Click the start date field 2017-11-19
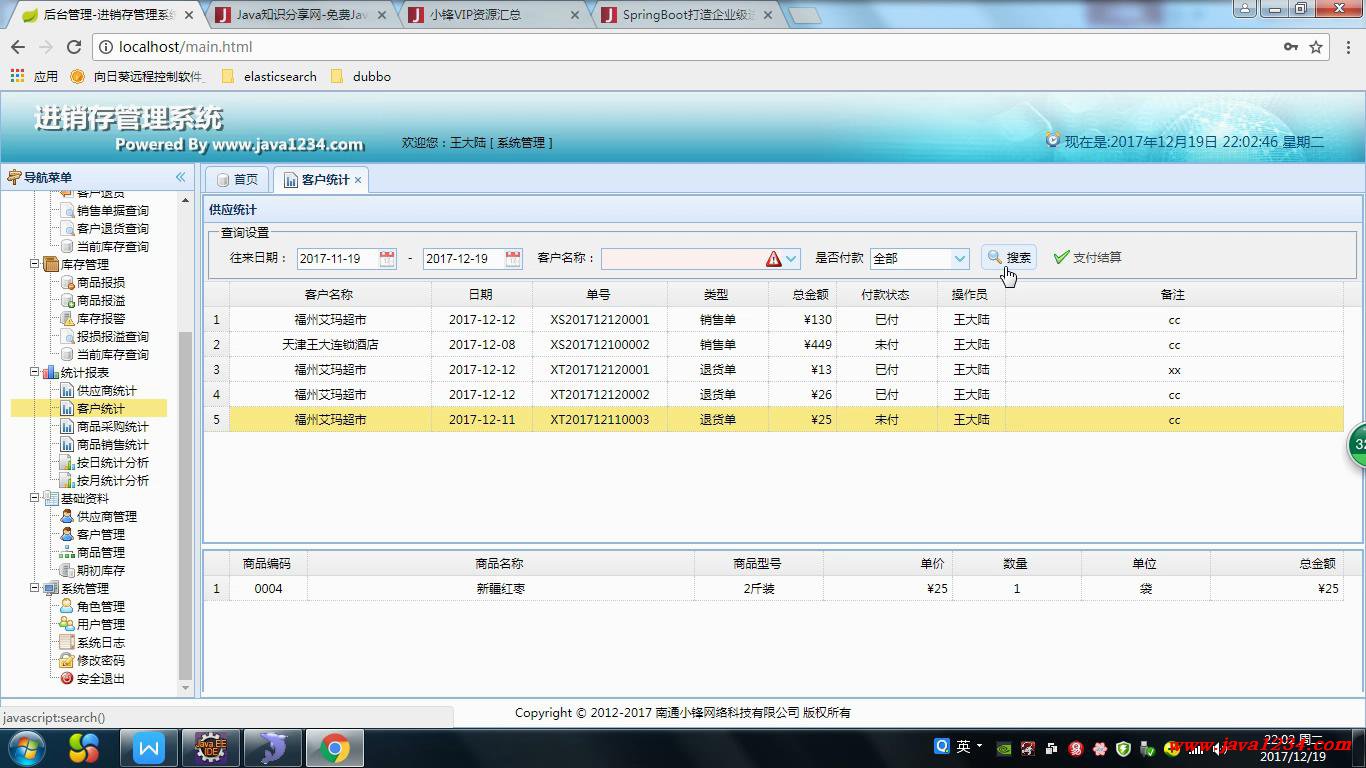Viewport: 1366px width, 768px height. (337, 258)
